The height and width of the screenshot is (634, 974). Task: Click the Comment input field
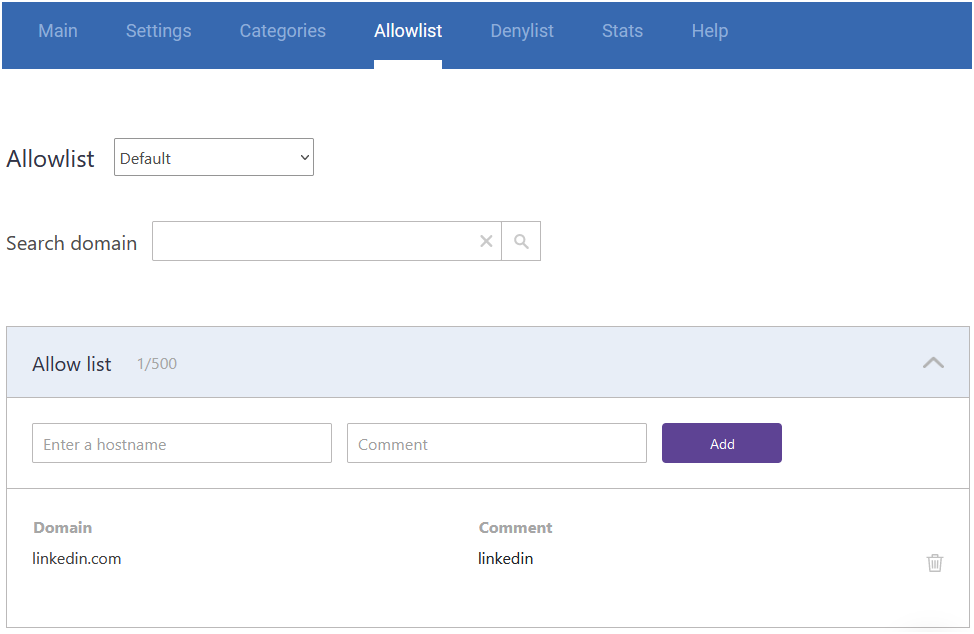pyautogui.click(x=496, y=444)
